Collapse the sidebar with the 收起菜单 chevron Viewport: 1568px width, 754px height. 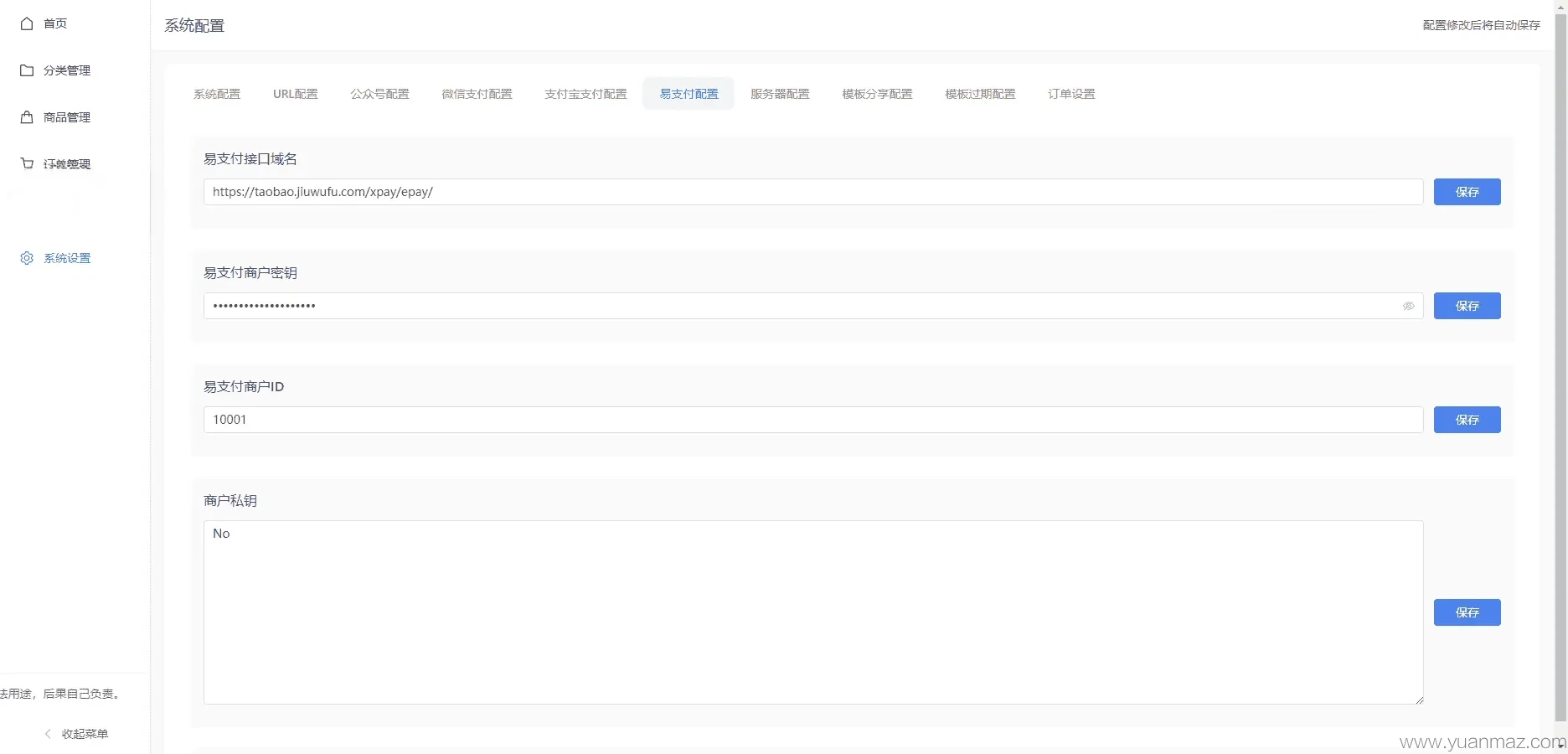[48, 734]
